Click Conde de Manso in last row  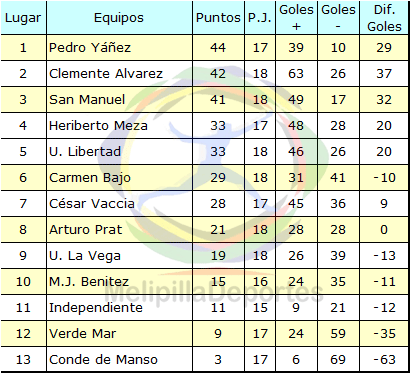coord(103,360)
